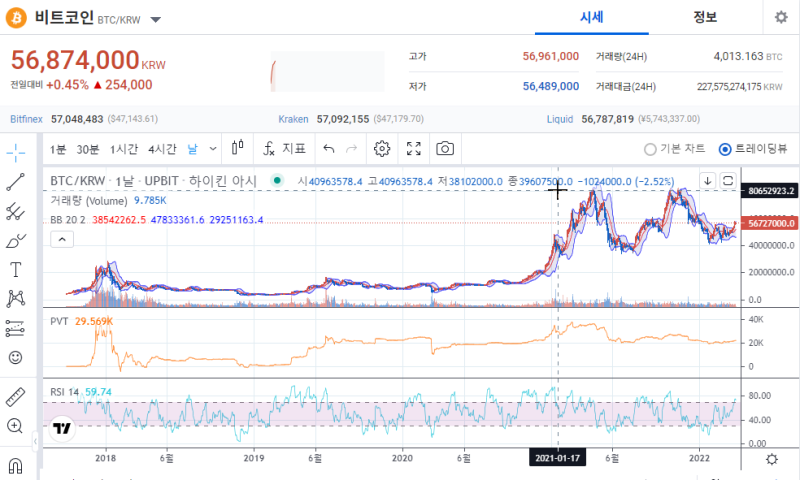This screenshot has height=480, width=800.
Task: Take a chart snapshot with camera icon
Action: 445,148
